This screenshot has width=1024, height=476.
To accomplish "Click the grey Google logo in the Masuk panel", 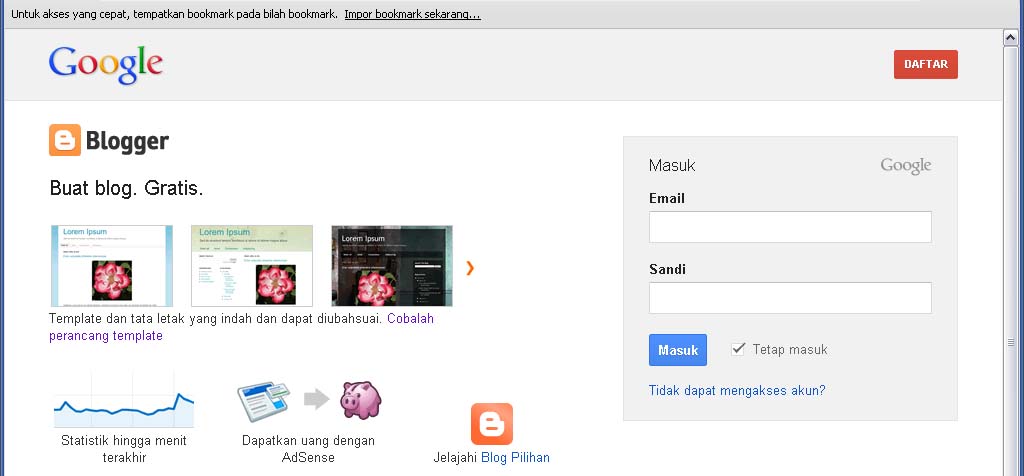I will coord(905,166).
